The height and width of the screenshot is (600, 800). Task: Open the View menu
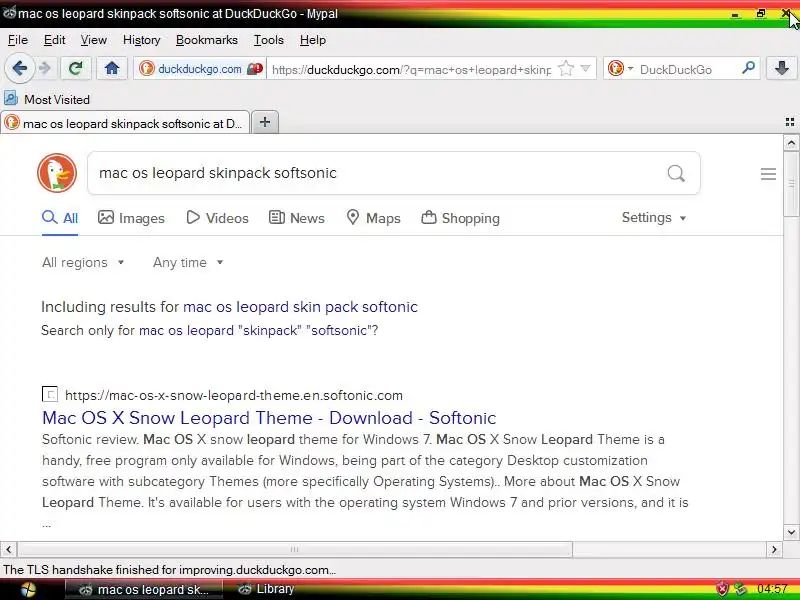coord(93,40)
